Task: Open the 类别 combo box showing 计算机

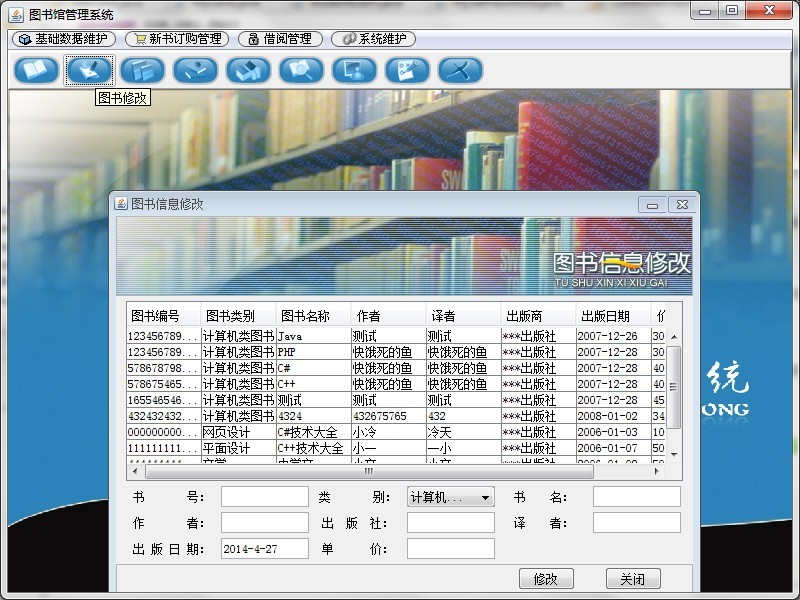Action: click(x=451, y=496)
